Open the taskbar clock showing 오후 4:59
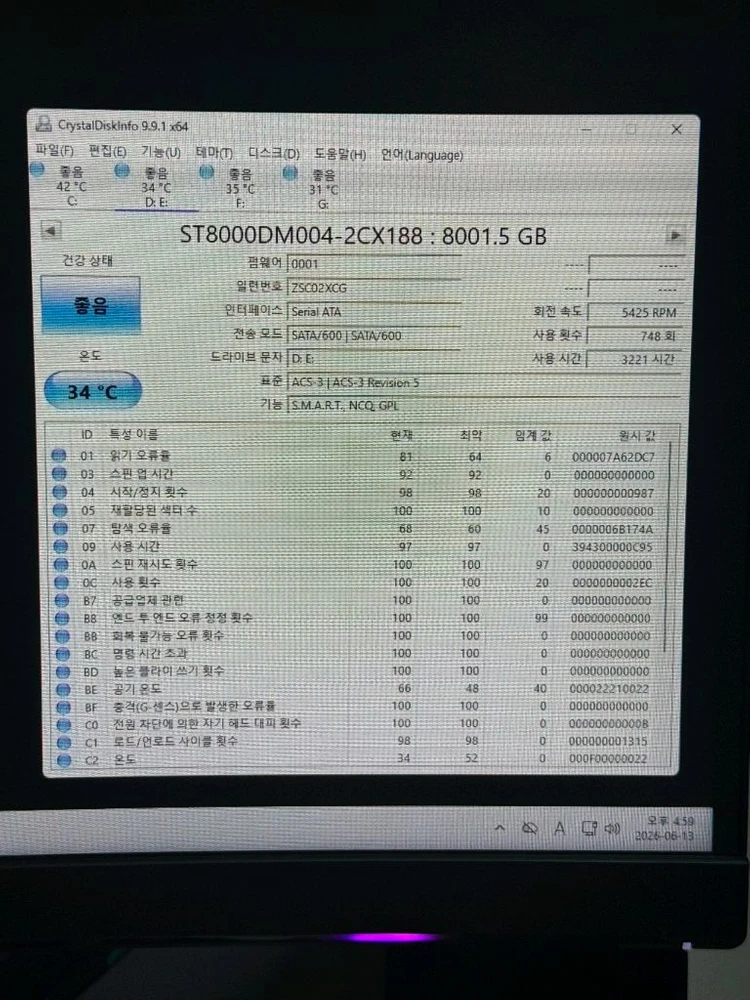 pyautogui.click(x=665, y=828)
